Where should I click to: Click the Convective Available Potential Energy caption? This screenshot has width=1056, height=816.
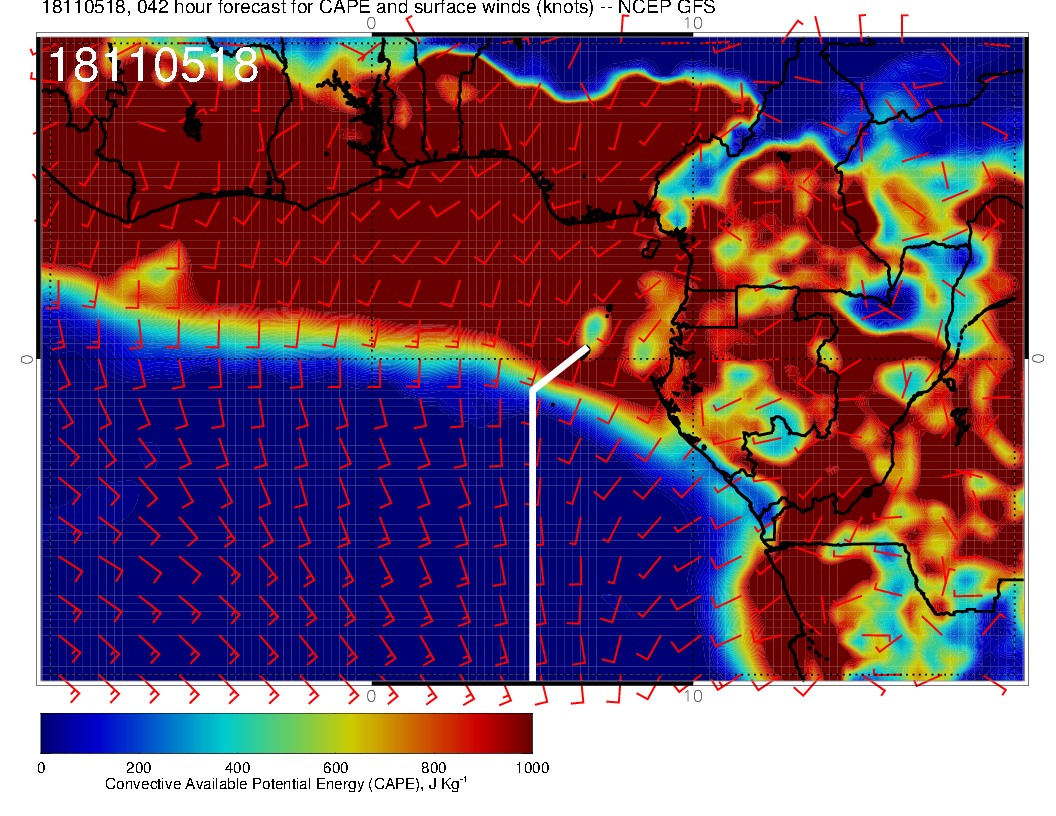[286, 784]
